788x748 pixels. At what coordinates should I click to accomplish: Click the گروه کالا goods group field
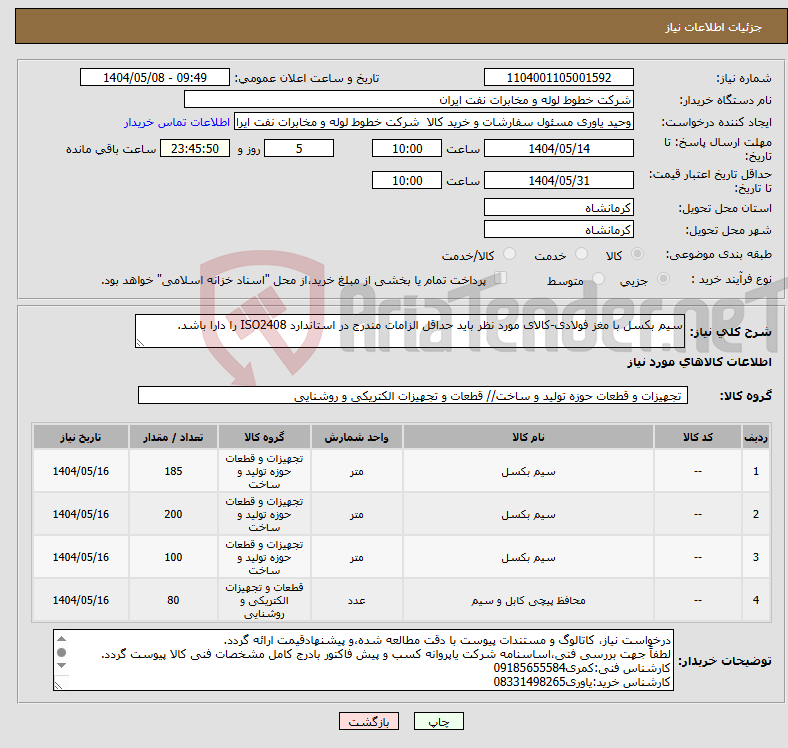click(413, 395)
